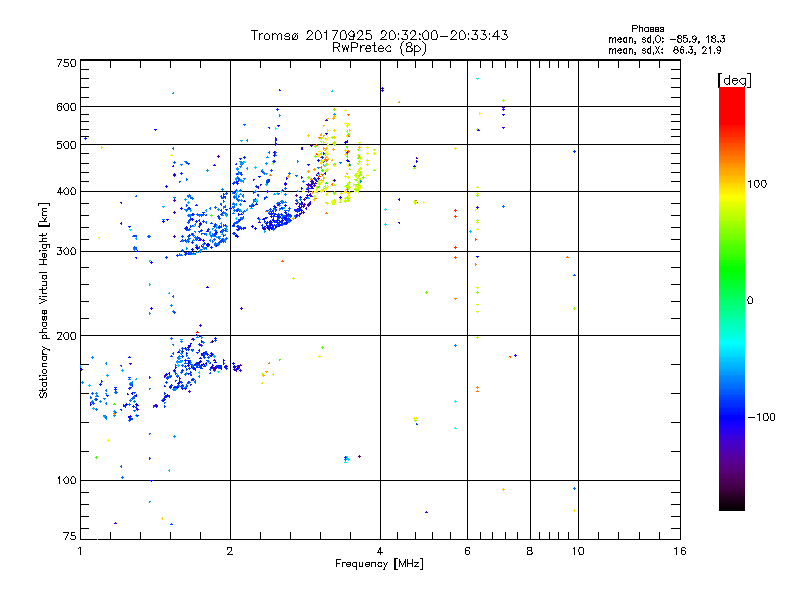Viewport: 800px width, 600px height.
Task: Click the x-axis tick label '4'
Action: click(x=380, y=551)
